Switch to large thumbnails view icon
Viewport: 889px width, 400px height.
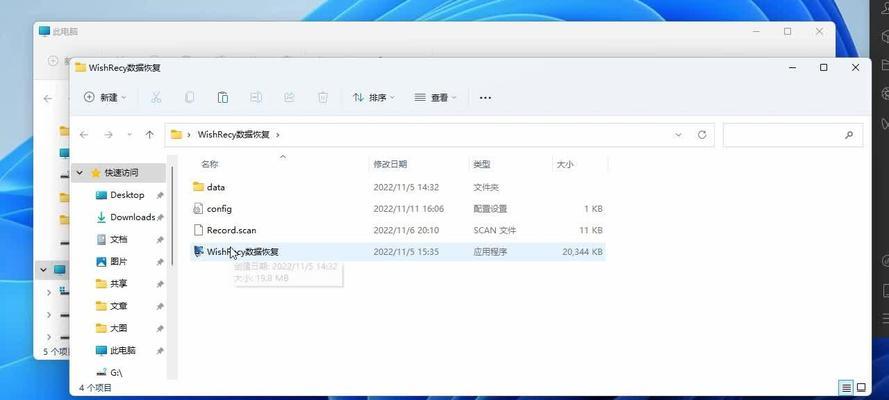[861, 388]
